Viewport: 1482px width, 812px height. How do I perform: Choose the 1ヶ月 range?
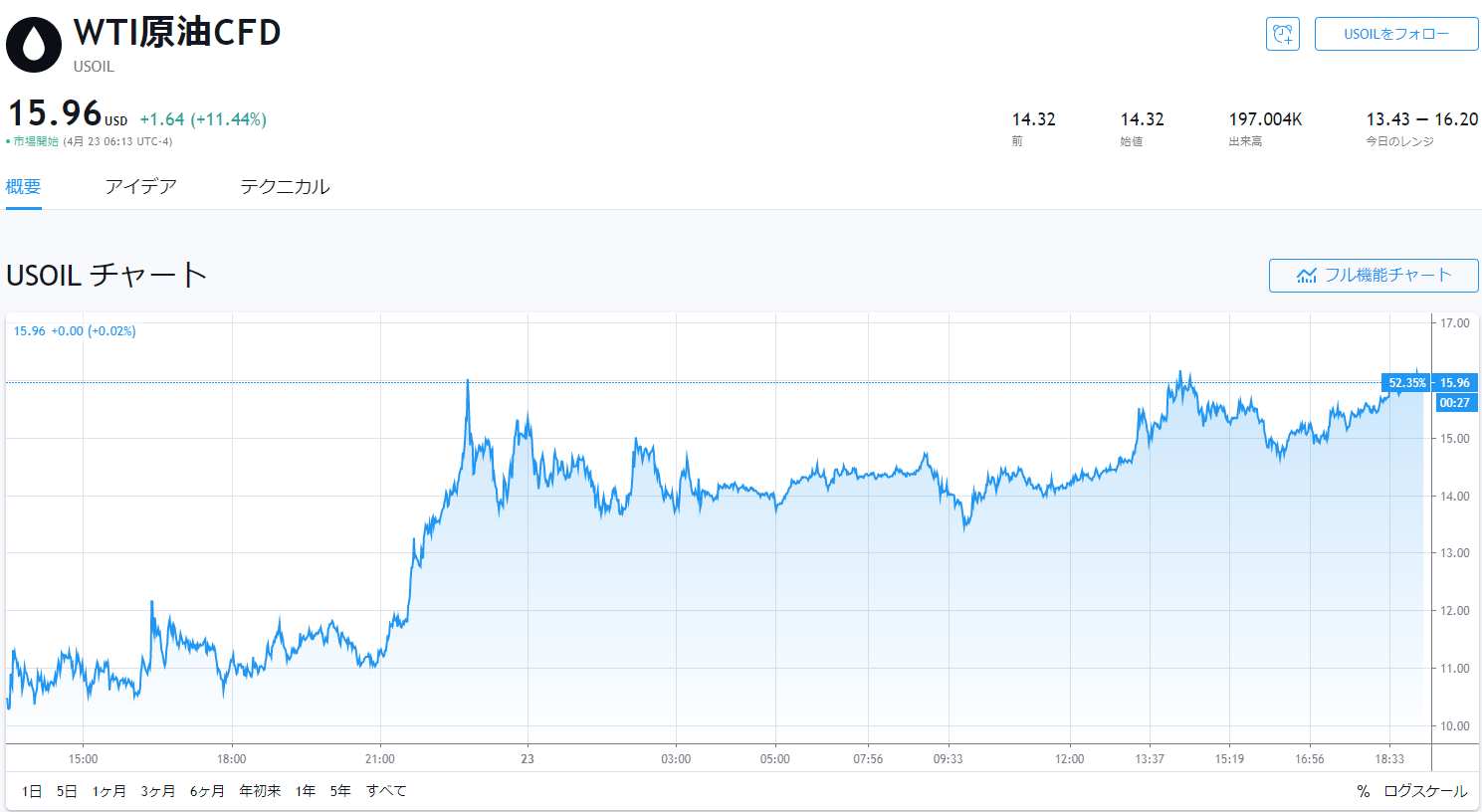[109, 791]
